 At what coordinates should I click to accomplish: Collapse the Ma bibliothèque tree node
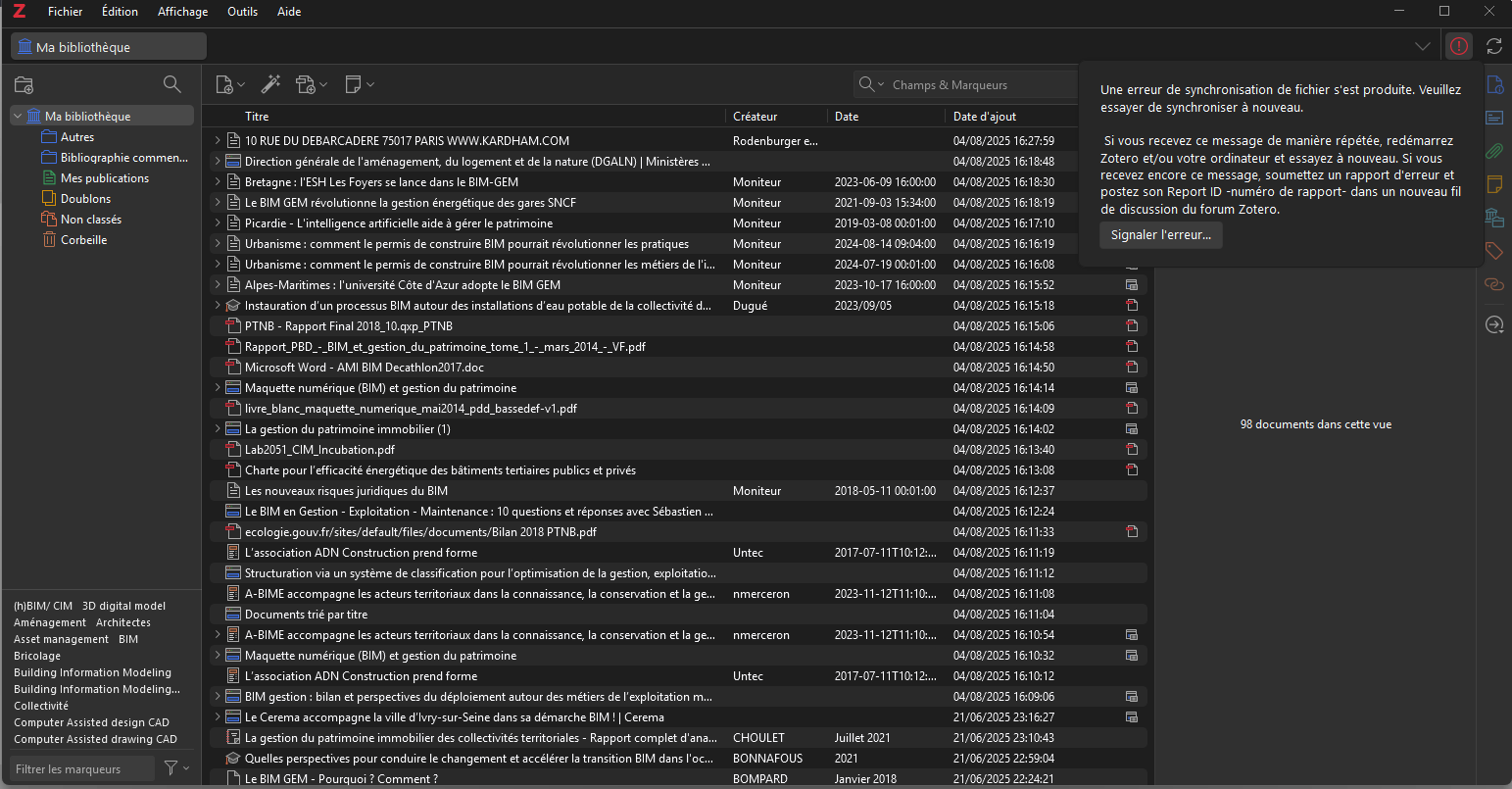point(18,116)
